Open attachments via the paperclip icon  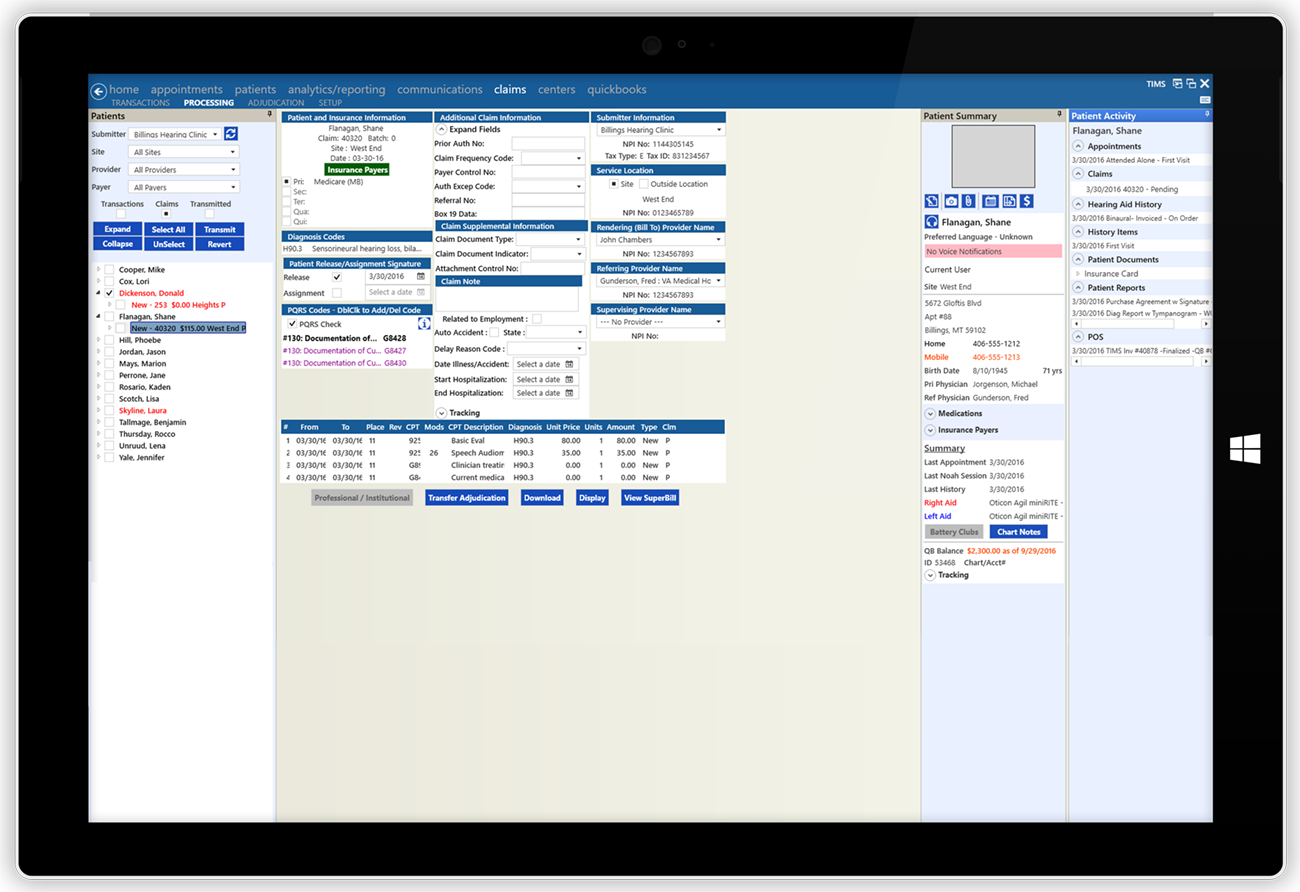pyautogui.click(x=968, y=200)
